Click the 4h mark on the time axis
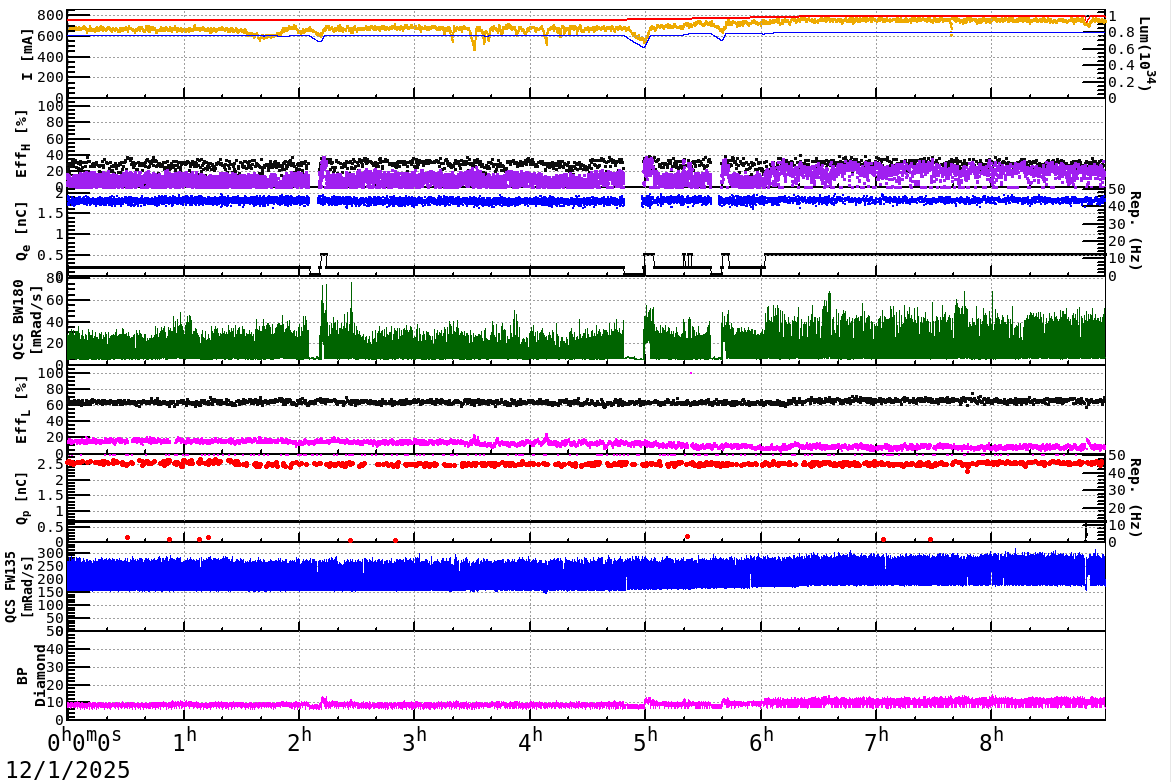 click(531, 737)
